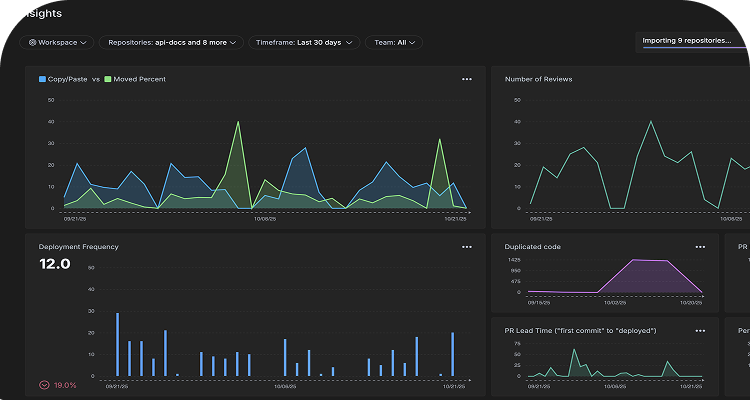Open the Deployment Frequency three-dot menu
Image resolution: width=750 pixels, height=400 pixels.
click(x=466, y=247)
